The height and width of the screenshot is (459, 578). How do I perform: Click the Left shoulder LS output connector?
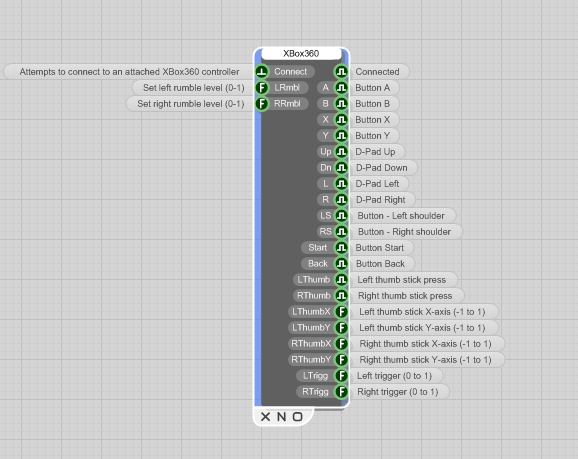(x=341, y=215)
